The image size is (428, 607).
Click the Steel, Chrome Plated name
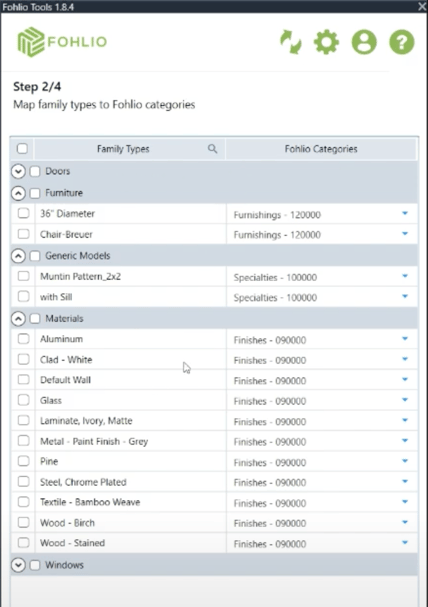pos(83,482)
